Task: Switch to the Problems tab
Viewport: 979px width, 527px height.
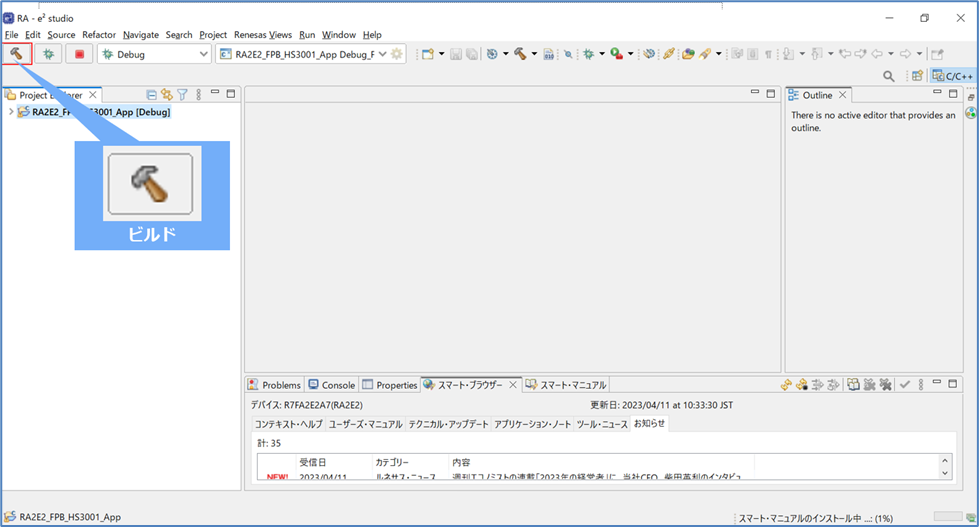Action: point(275,385)
